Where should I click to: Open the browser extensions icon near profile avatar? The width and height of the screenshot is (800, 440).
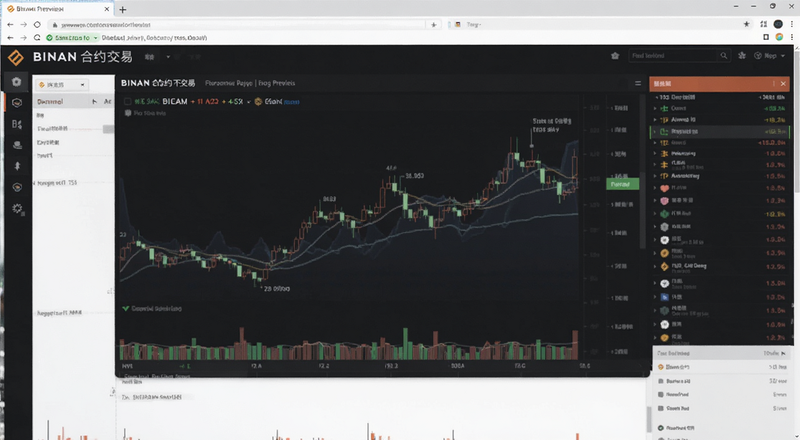tap(763, 24)
